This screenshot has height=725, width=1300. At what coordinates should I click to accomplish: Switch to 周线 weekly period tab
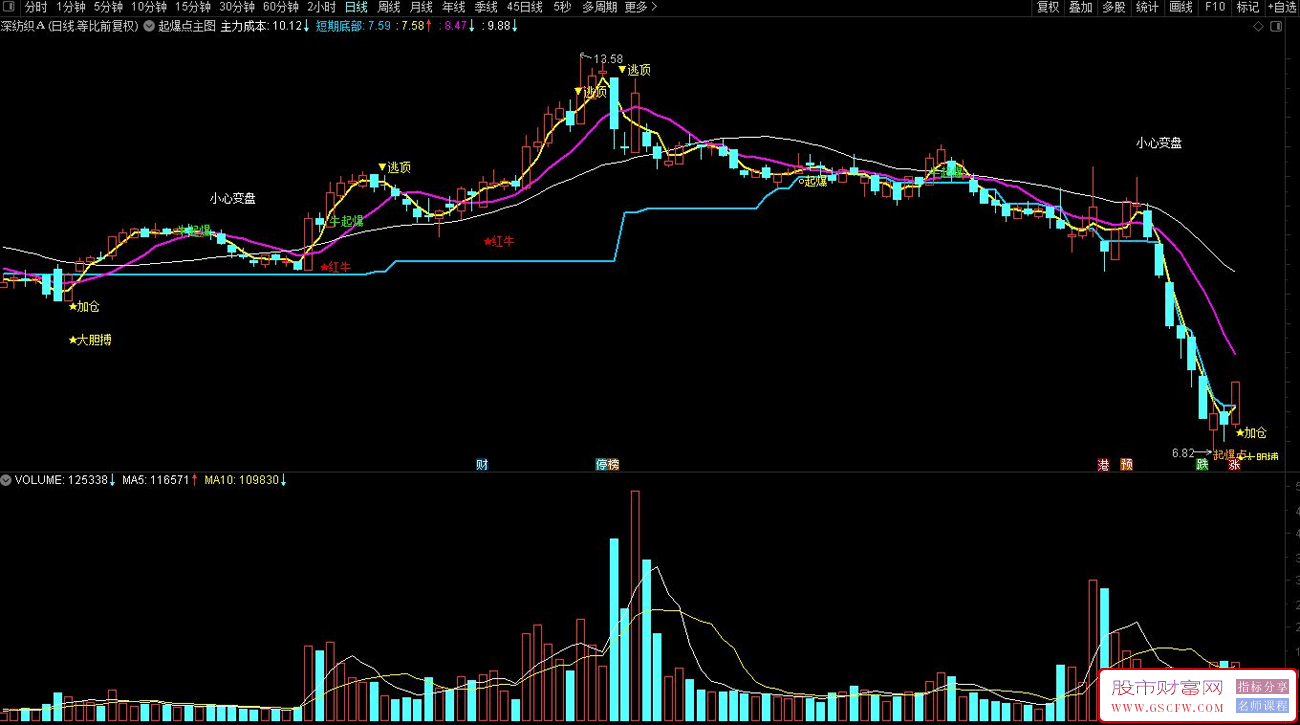(x=389, y=7)
